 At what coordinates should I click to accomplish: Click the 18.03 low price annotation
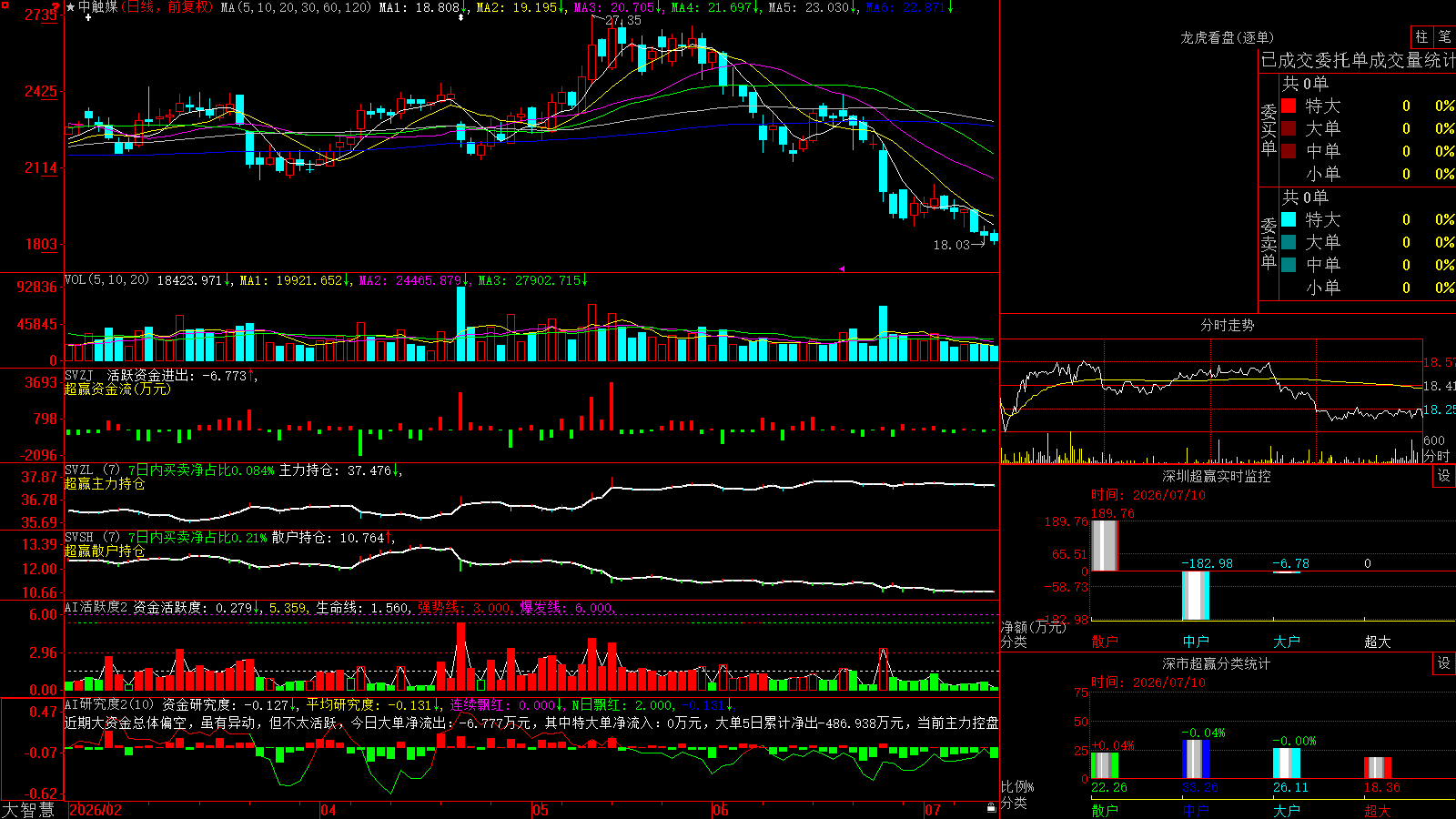pos(952,245)
